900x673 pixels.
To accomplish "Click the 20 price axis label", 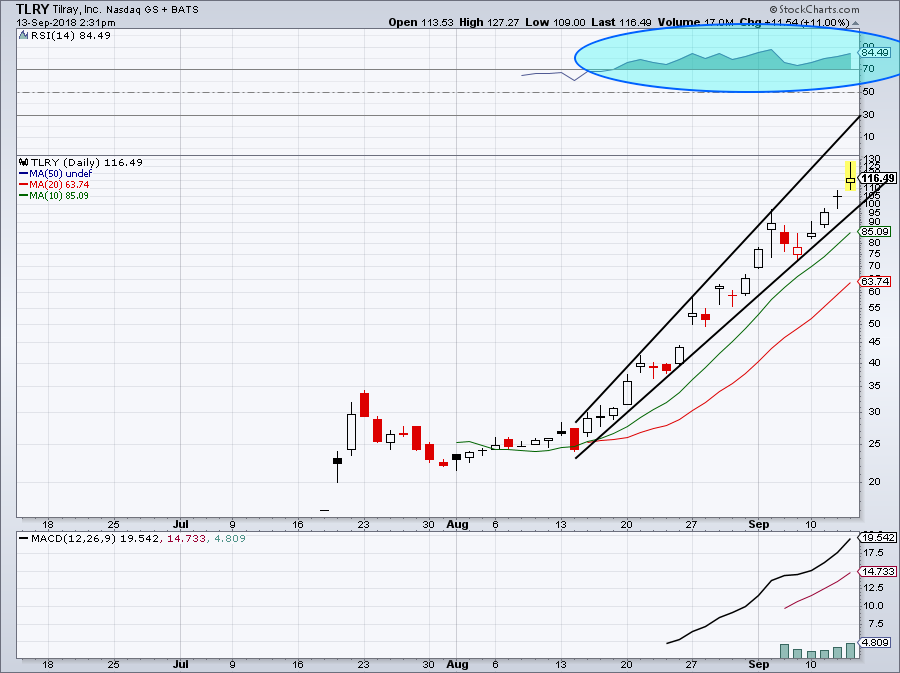I will [874, 481].
